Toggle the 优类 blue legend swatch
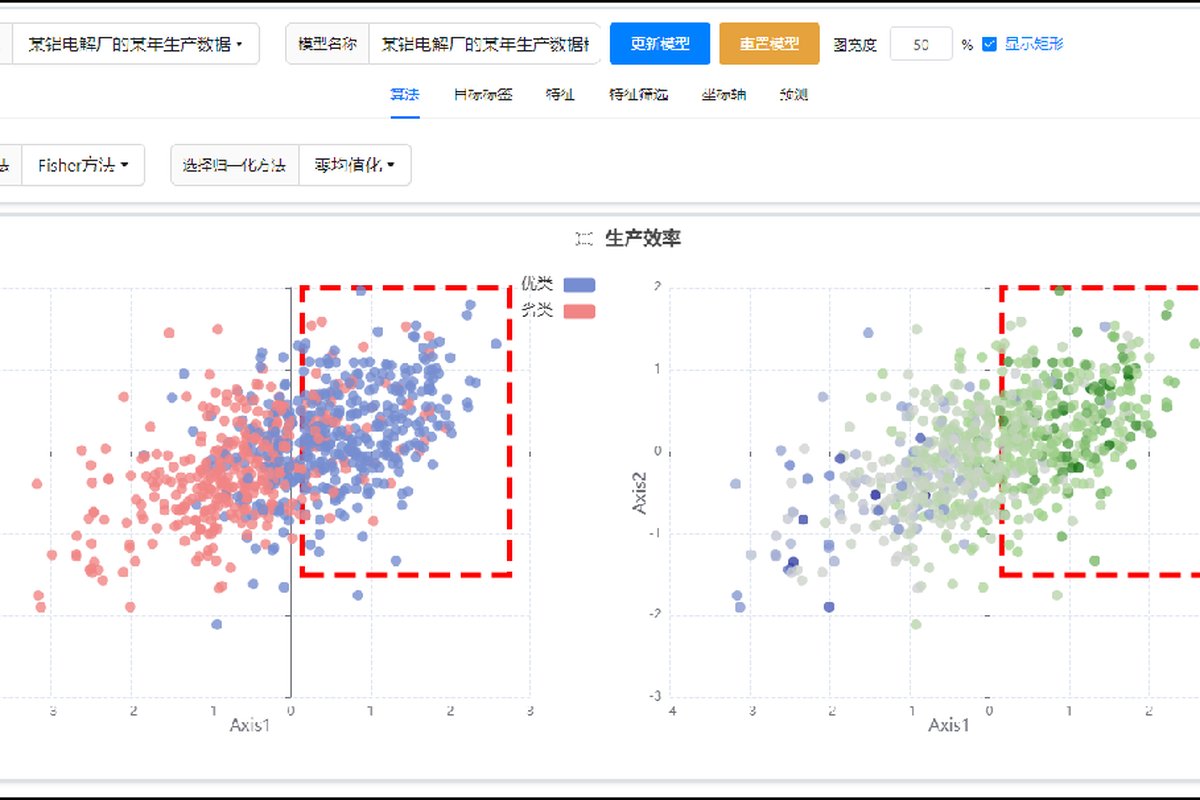1200x800 pixels. pyautogui.click(x=579, y=284)
